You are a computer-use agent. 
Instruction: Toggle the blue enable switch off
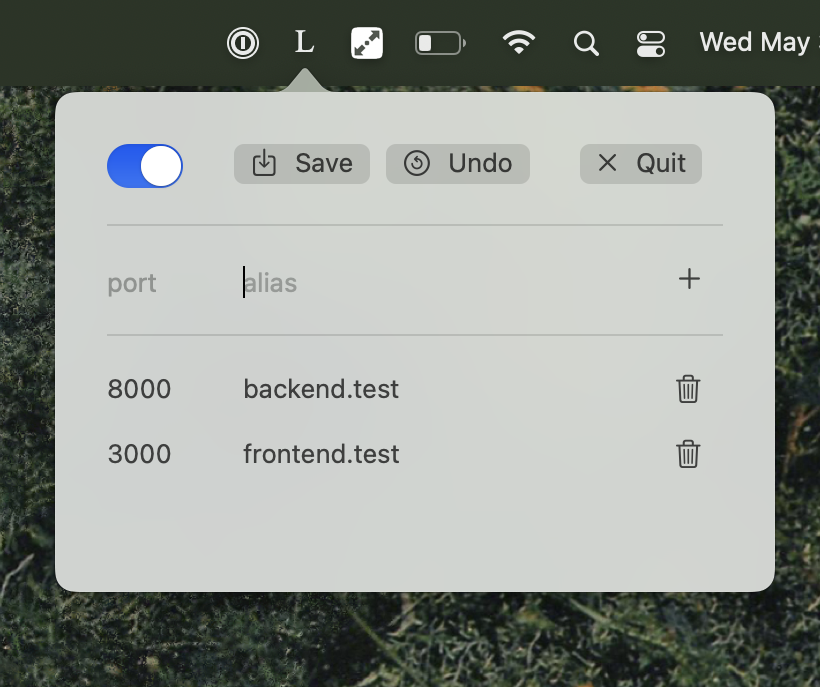pos(145,166)
